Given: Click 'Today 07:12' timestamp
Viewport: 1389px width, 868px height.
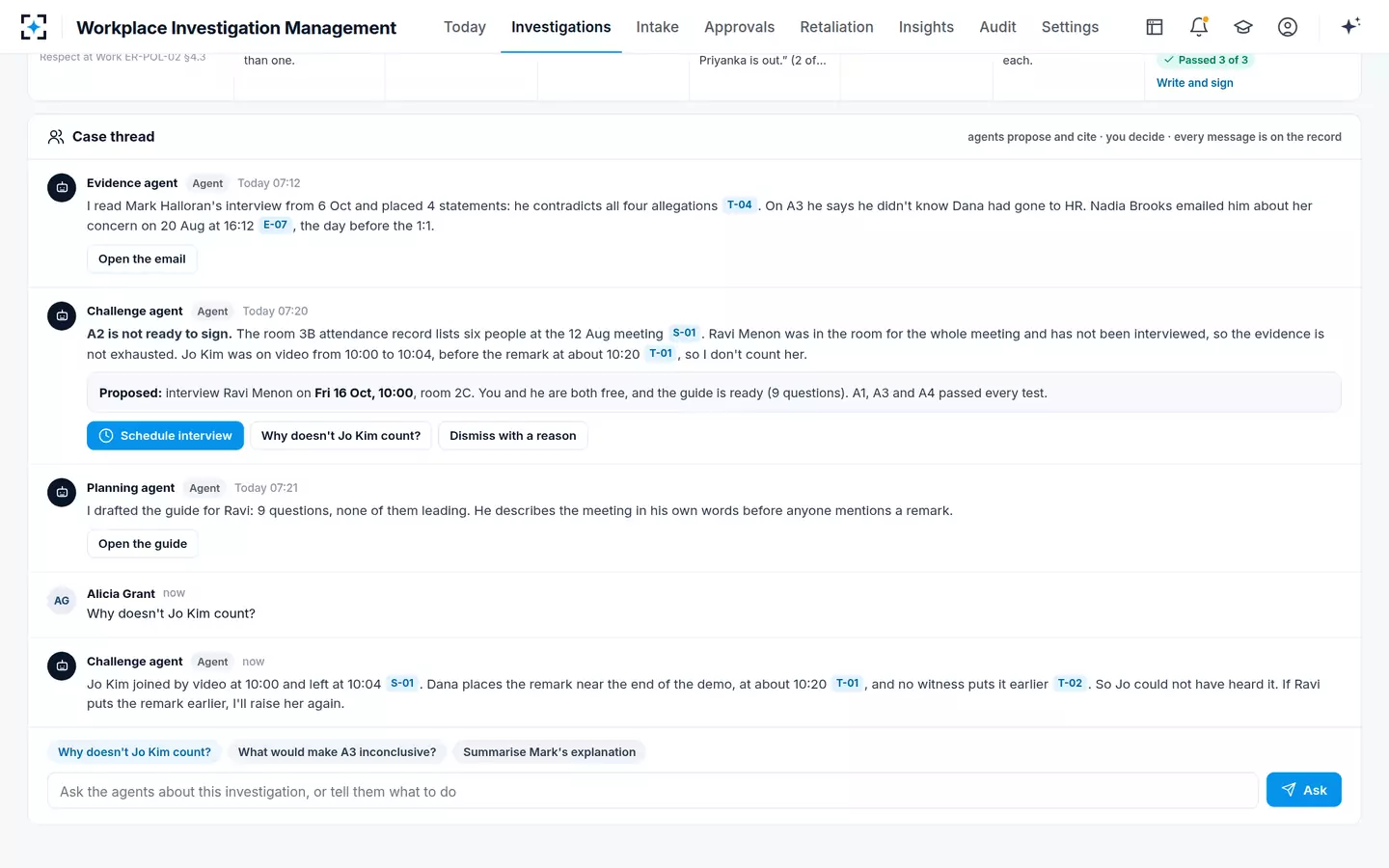Looking at the screenshot, I should coord(268,183).
